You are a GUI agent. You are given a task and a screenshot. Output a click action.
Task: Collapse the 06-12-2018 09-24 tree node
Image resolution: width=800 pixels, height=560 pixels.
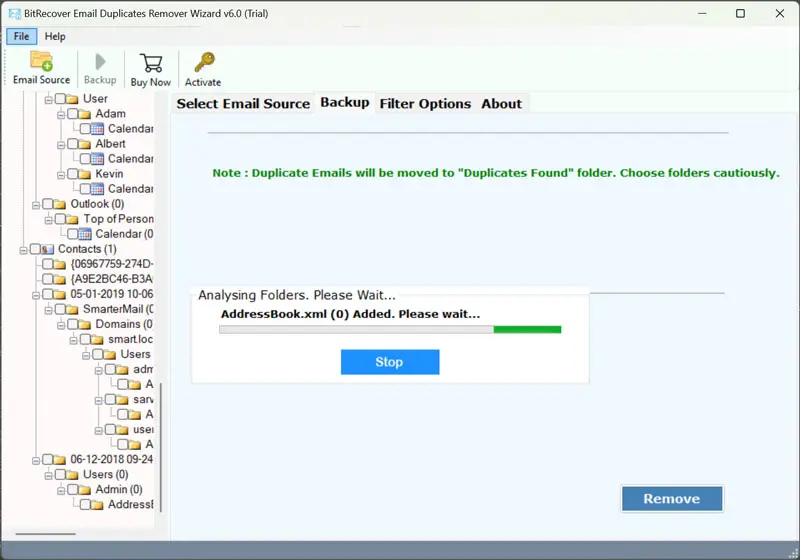[36, 461]
